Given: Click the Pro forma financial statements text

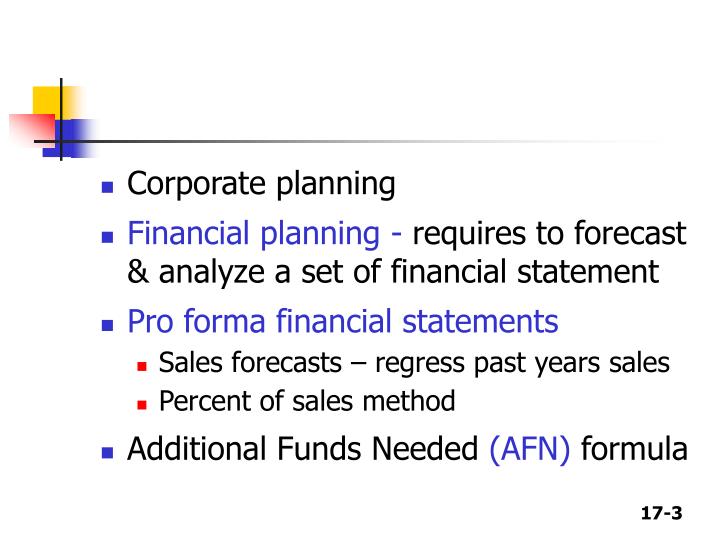Looking at the screenshot, I should [x=343, y=321].
